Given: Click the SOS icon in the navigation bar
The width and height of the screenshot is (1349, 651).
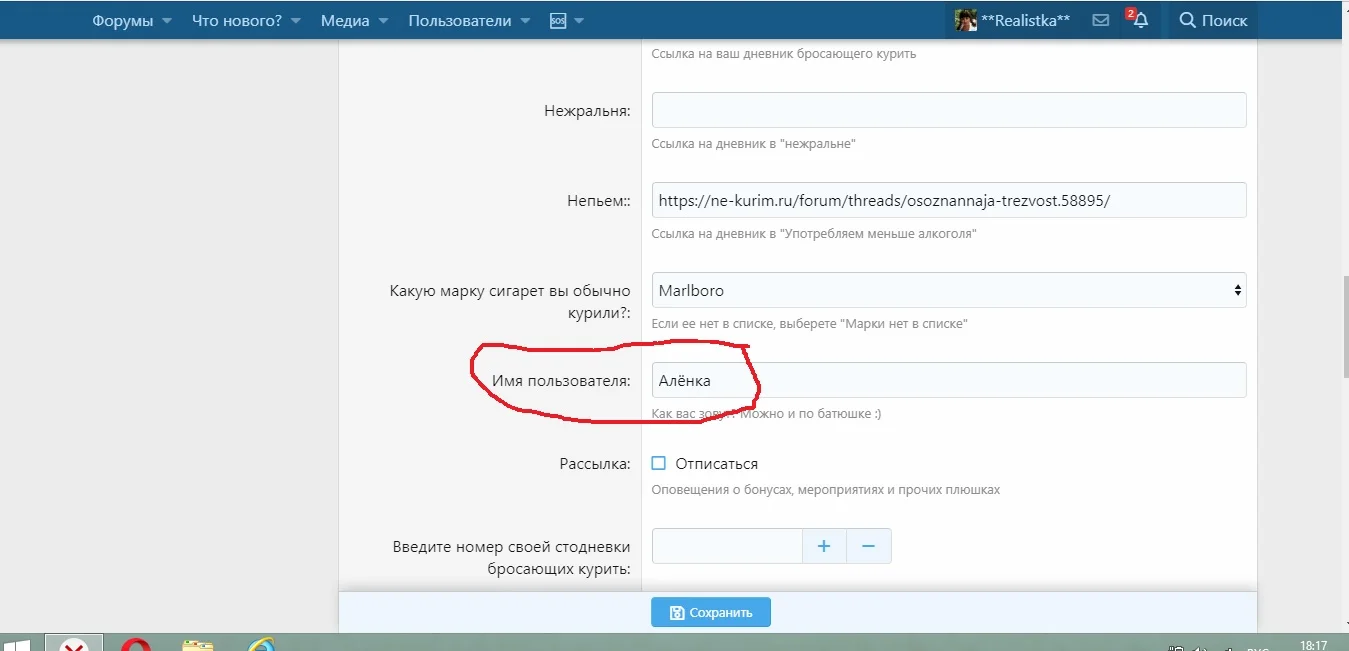Looking at the screenshot, I should coord(559,19).
